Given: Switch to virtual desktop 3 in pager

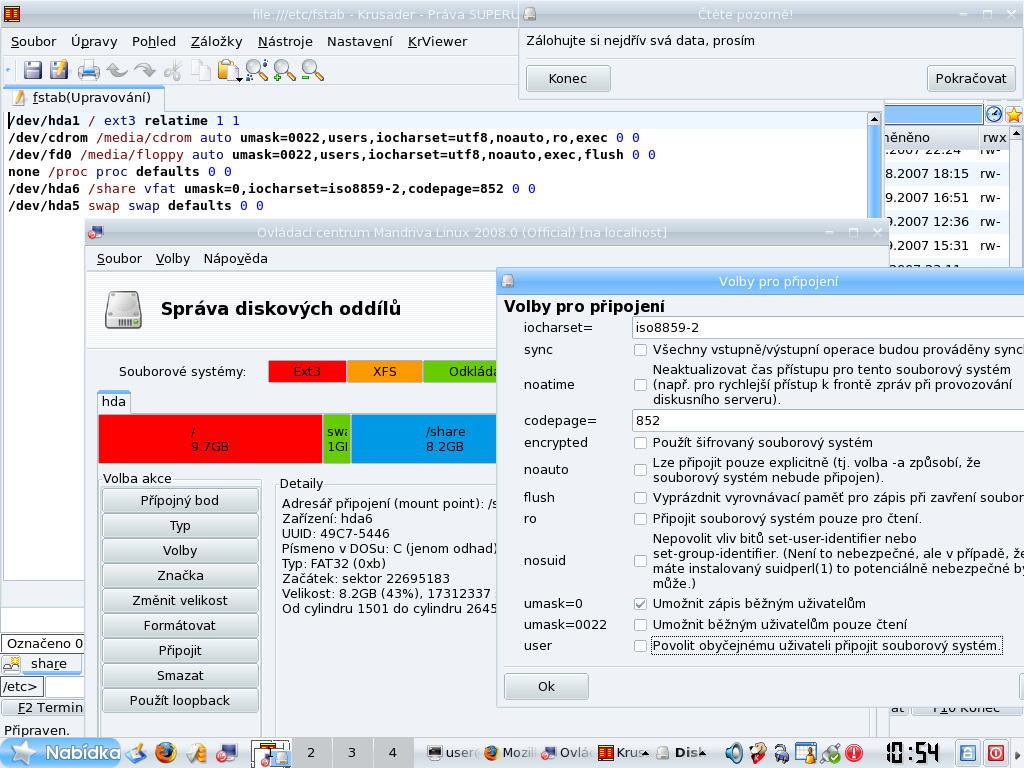Looking at the screenshot, I should point(351,753).
